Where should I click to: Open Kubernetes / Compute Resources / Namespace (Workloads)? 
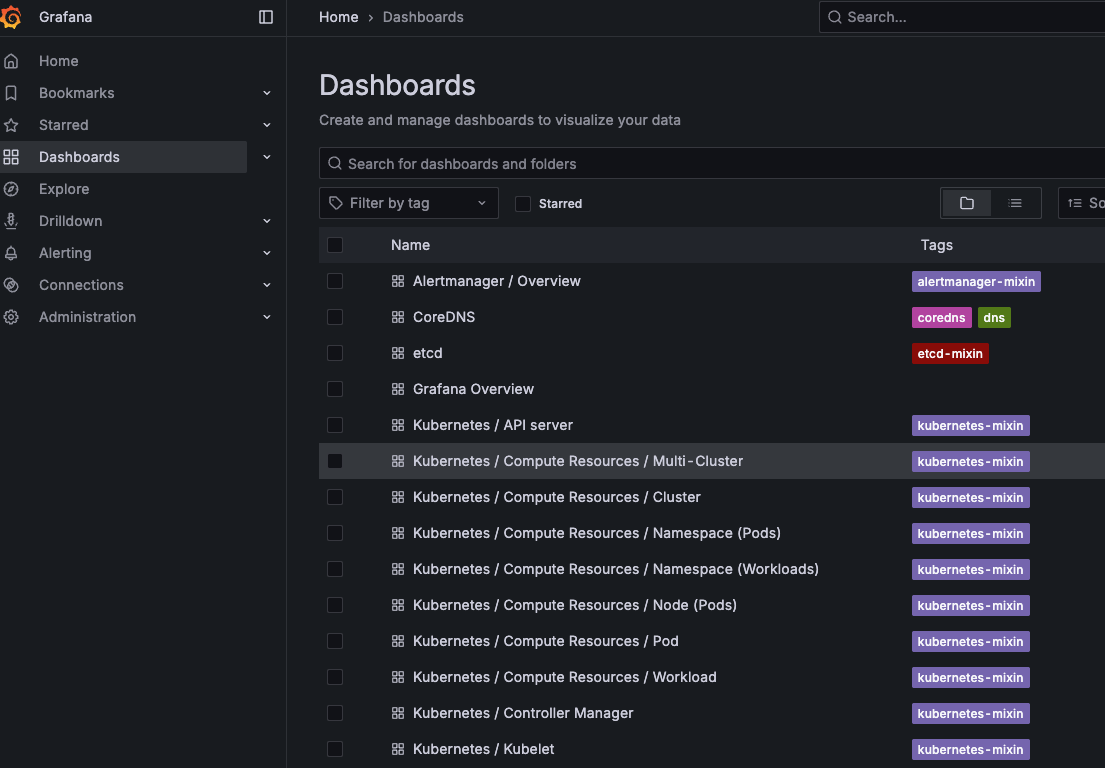point(616,569)
